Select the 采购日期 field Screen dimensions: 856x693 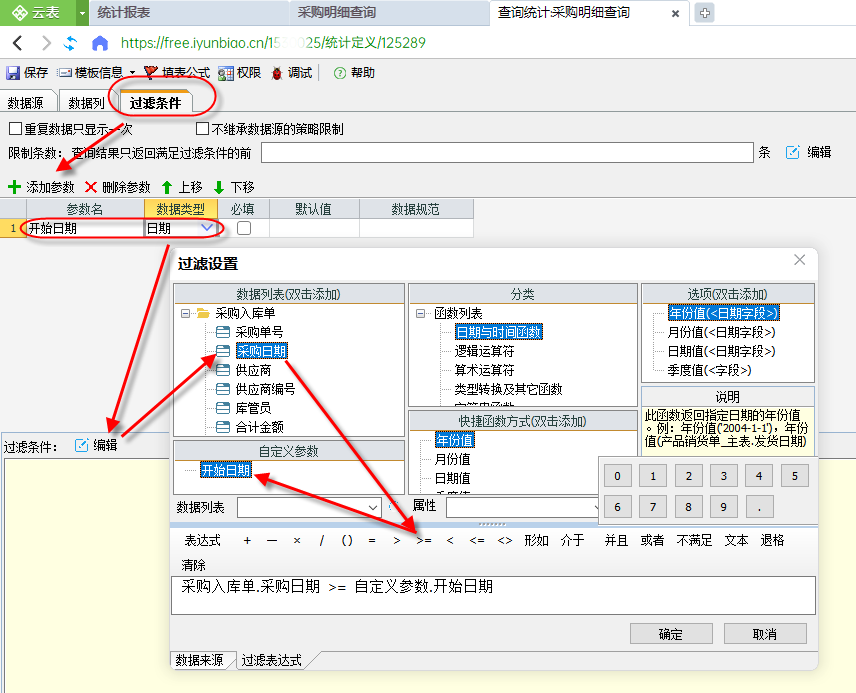pos(261,351)
